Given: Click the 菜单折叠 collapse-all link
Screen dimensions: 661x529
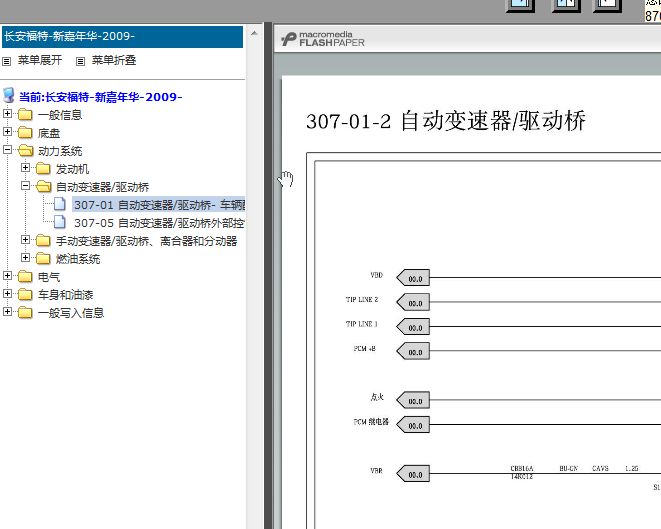Looking at the screenshot, I should coord(114,60).
